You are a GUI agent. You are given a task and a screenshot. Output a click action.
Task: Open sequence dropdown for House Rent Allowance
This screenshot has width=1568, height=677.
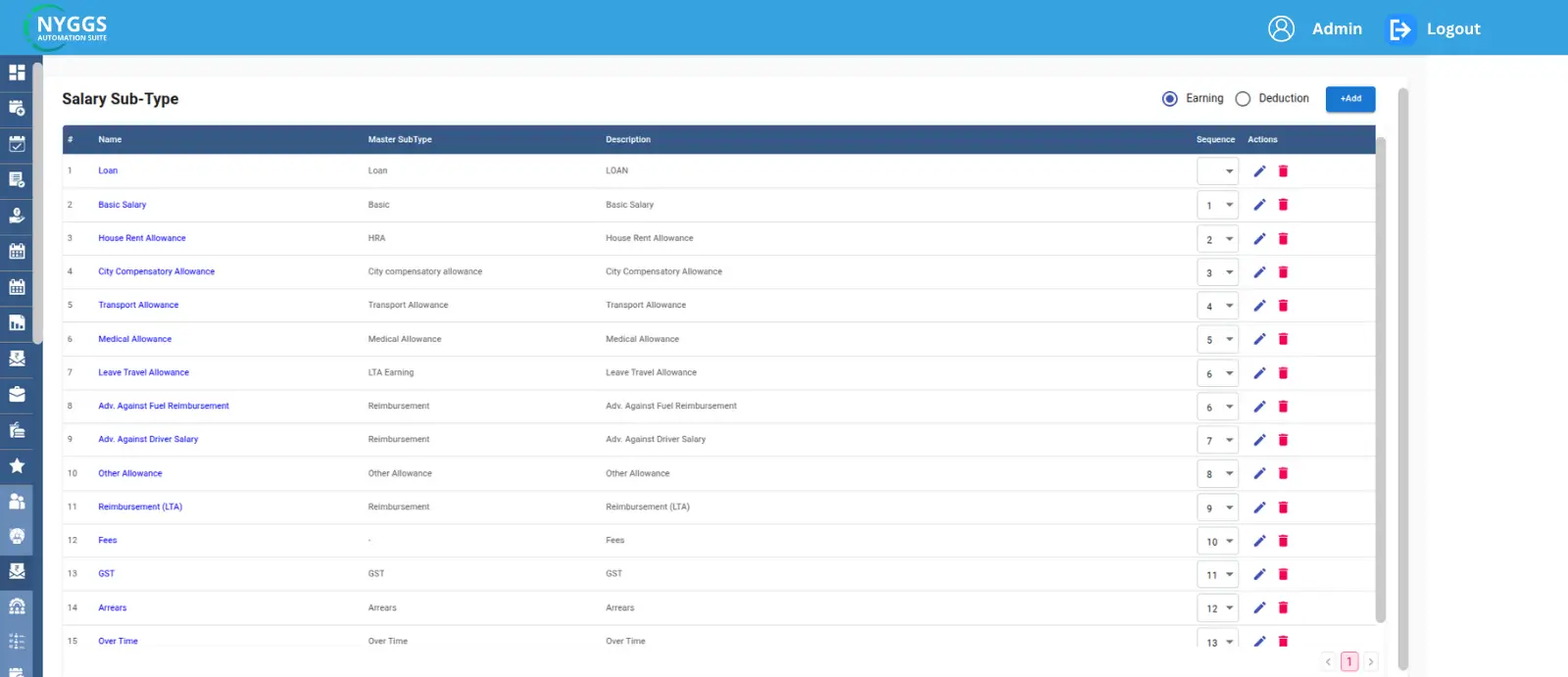(1218, 239)
